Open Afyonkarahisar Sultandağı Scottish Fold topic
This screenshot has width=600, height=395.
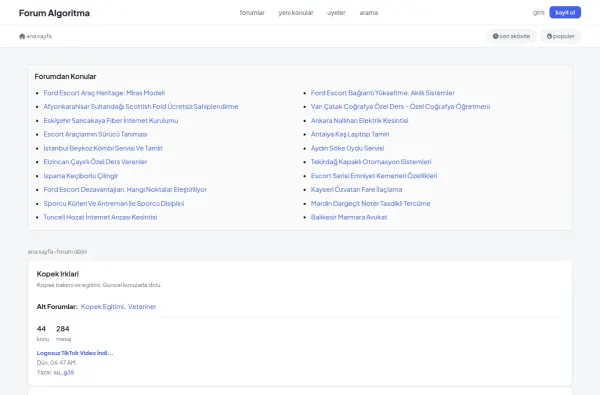(141, 107)
